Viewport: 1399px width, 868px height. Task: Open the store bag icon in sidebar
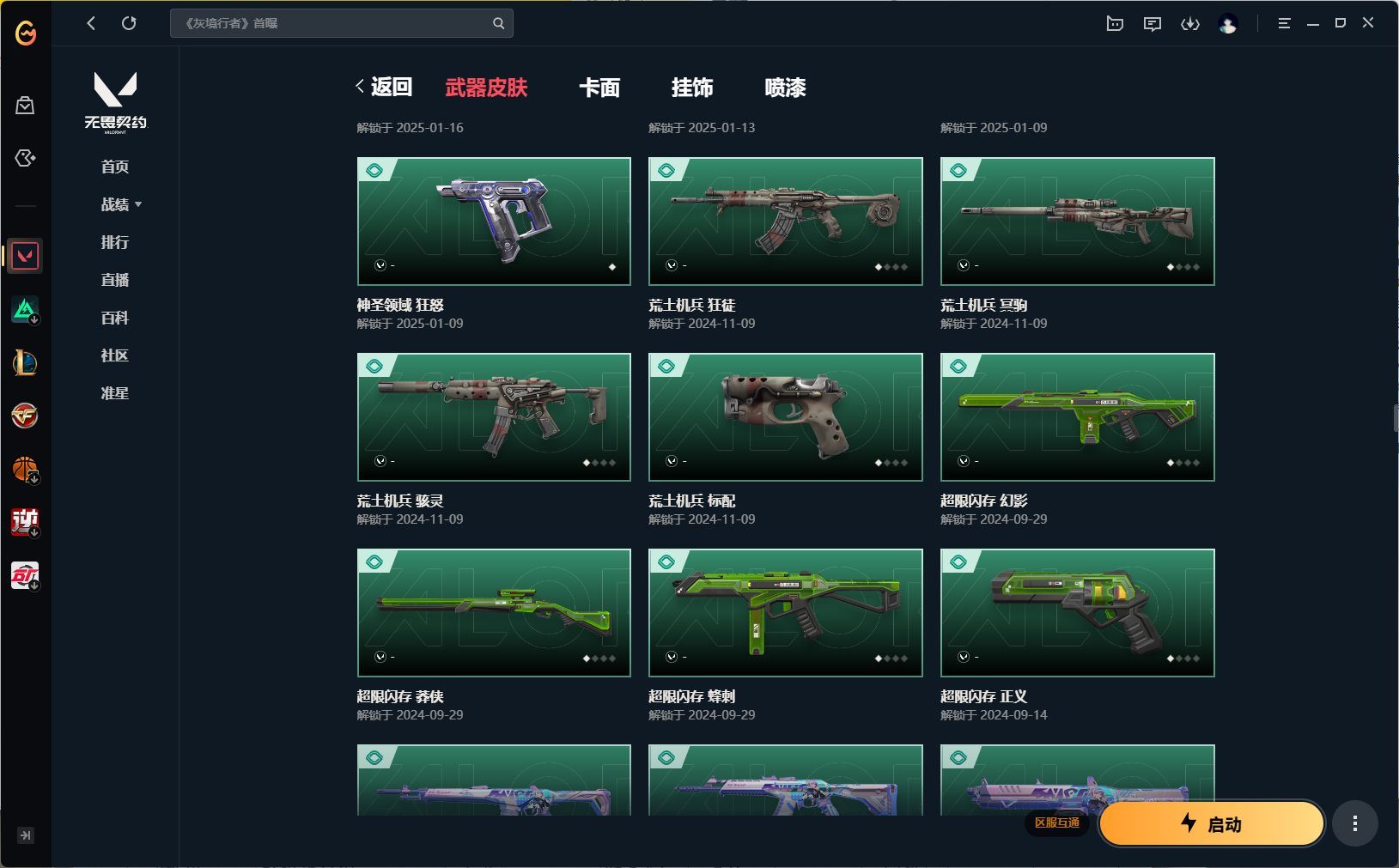tap(25, 105)
